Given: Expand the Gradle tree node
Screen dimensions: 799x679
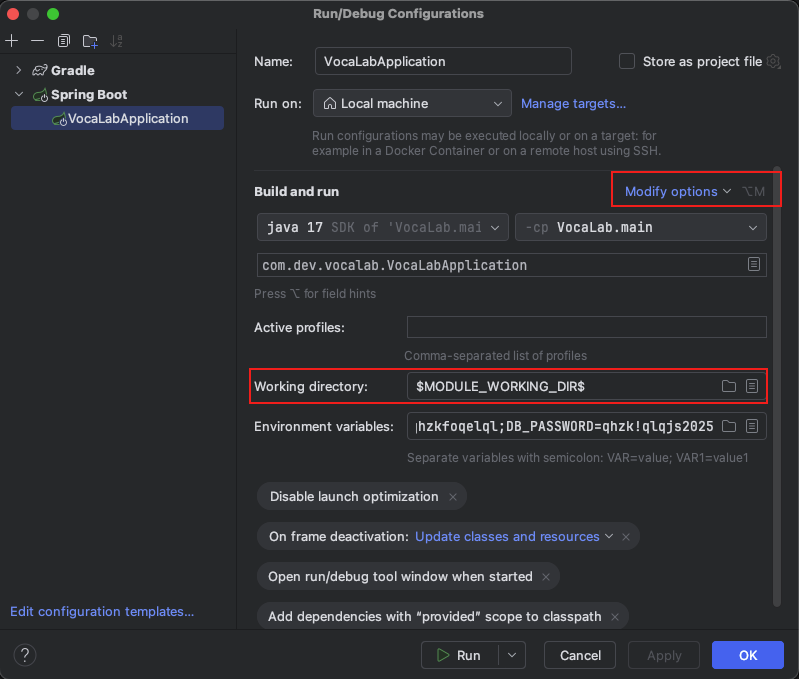Looking at the screenshot, I should pos(19,70).
